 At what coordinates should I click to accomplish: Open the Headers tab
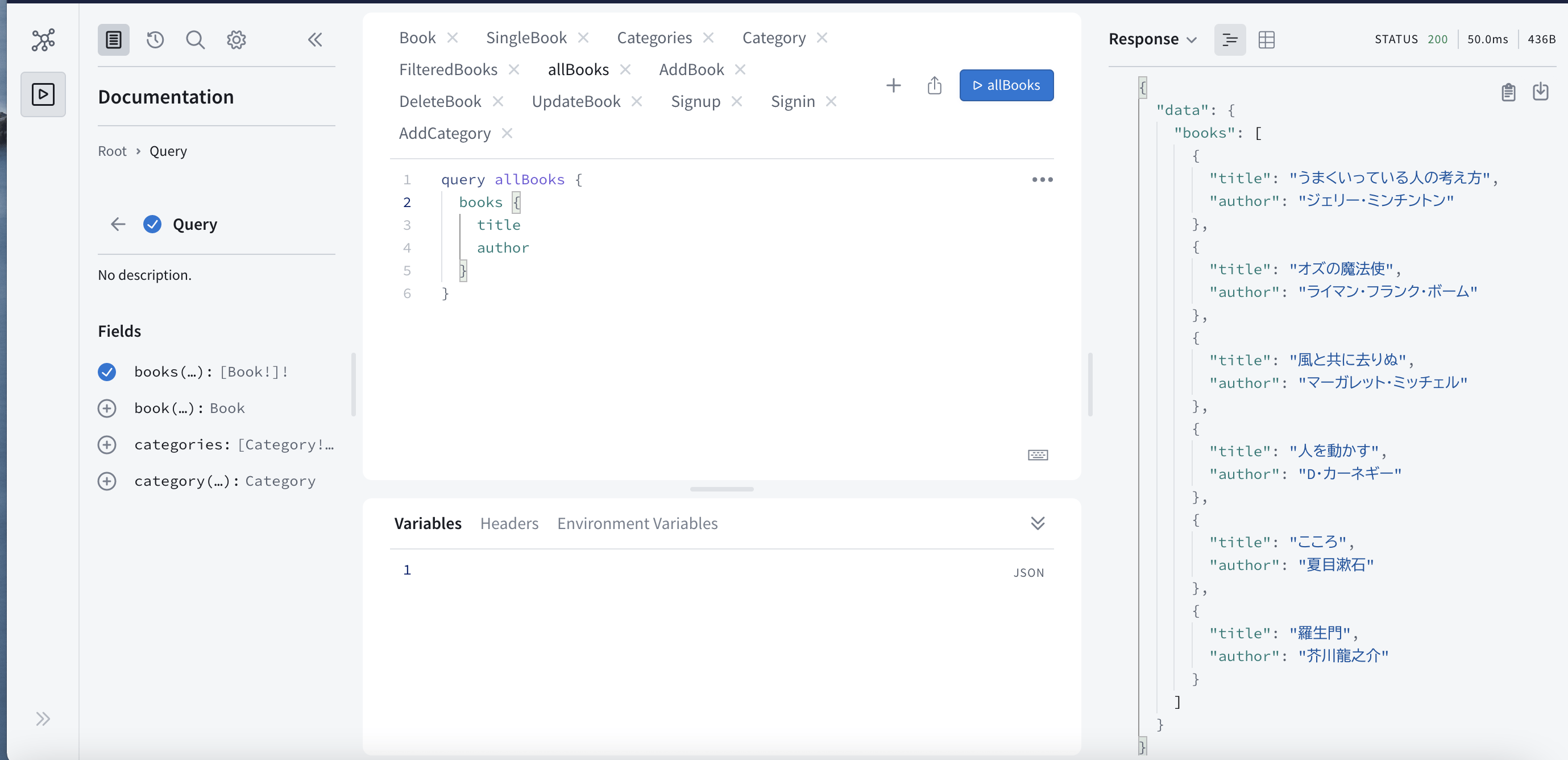point(509,523)
